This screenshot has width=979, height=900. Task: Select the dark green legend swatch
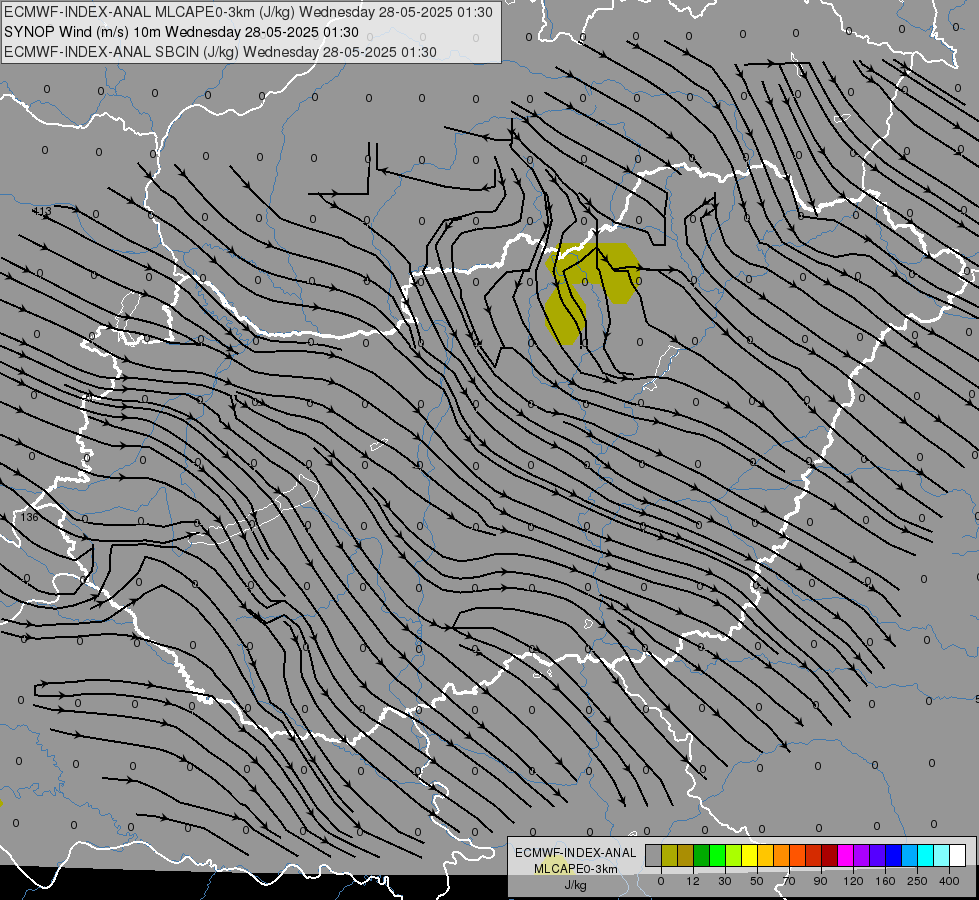click(702, 855)
